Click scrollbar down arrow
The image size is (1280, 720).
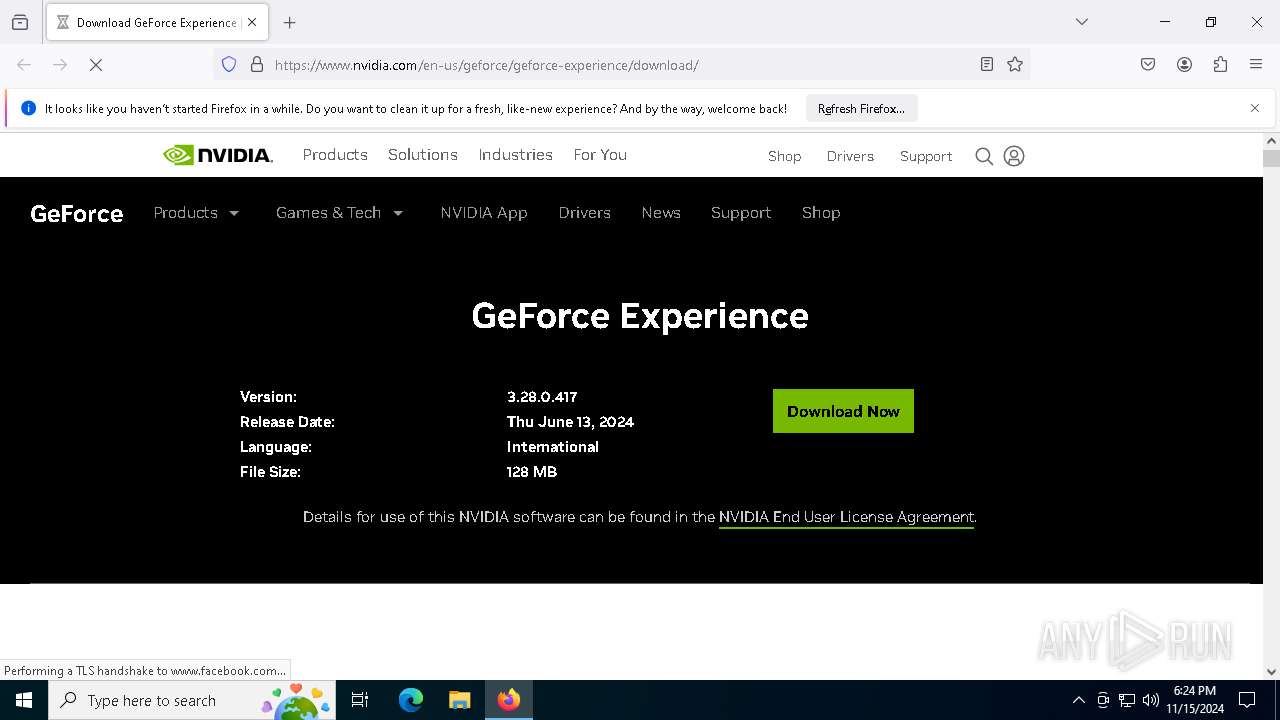pyautogui.click(x=1271, y=672)
